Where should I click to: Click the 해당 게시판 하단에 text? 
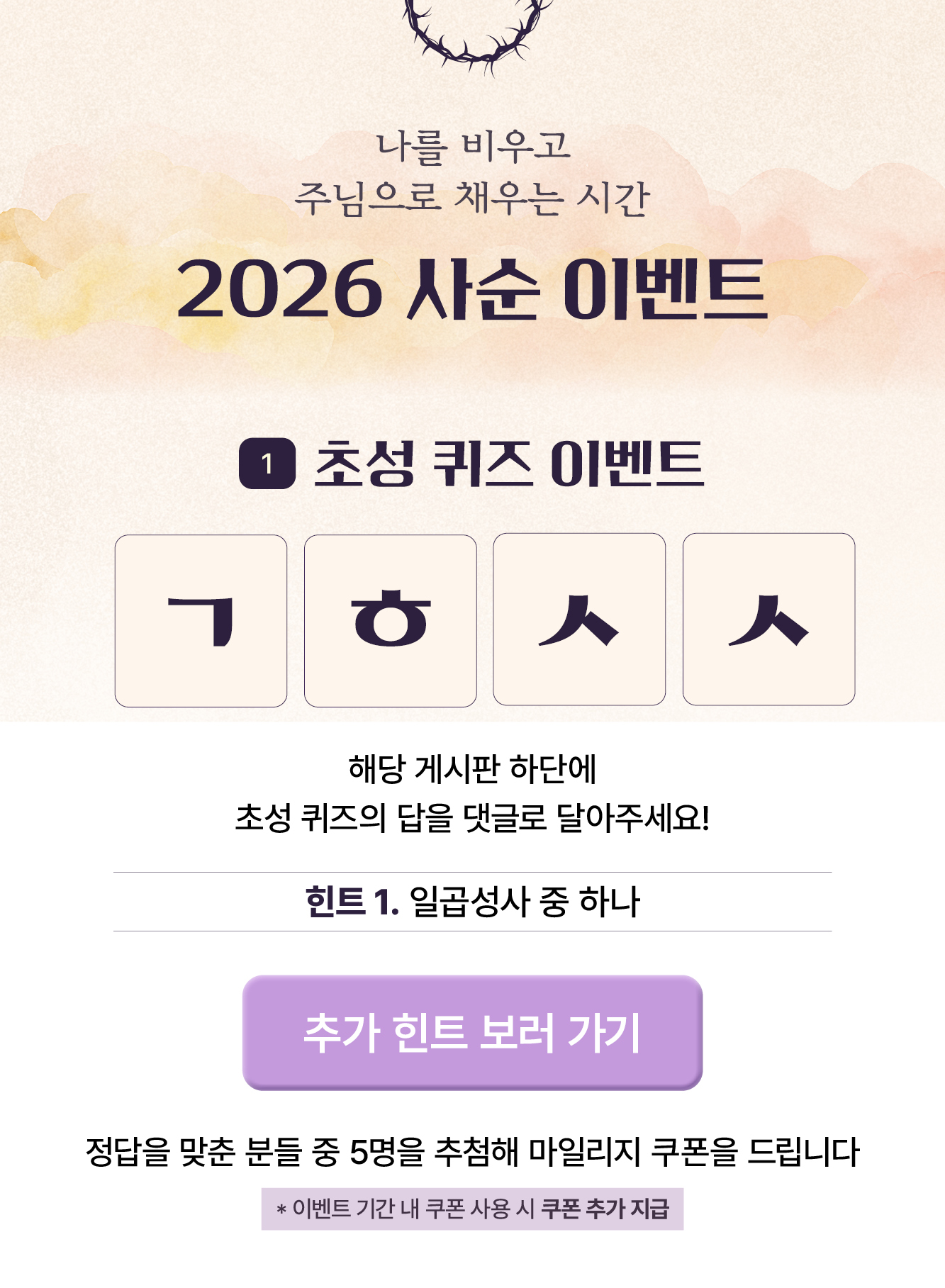pos(472,769)
